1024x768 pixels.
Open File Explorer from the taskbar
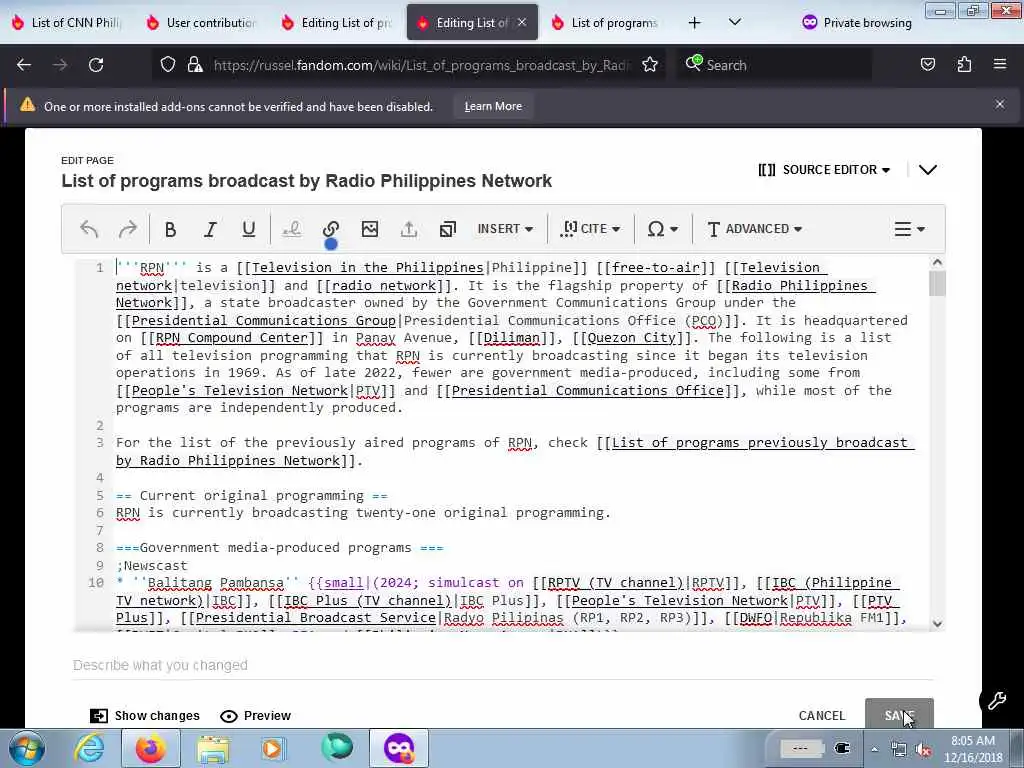click(213, 748)
